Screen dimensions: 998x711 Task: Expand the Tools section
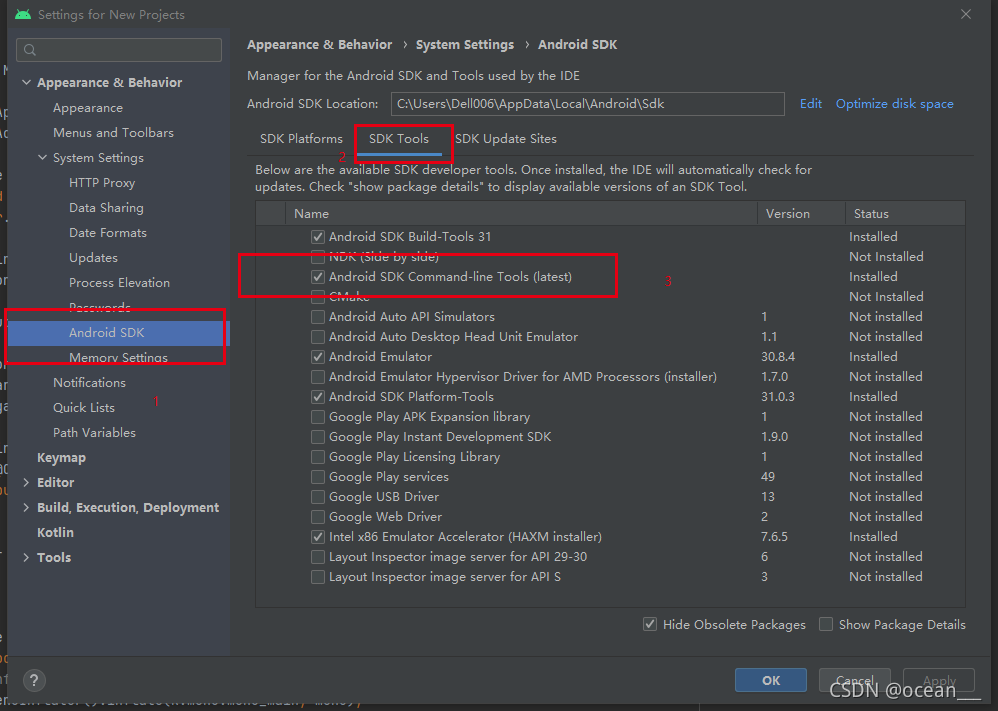[26, 558]
